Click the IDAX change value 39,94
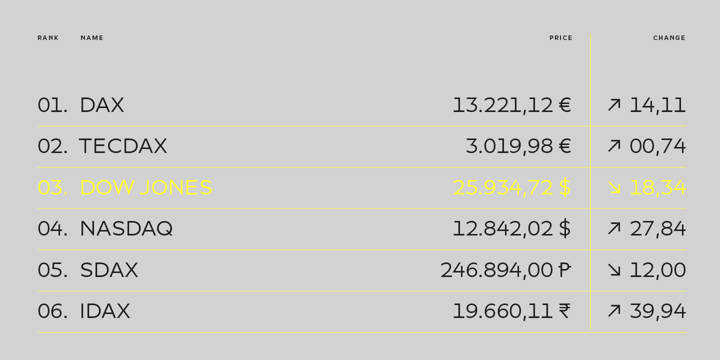This screenshot has width=720, height=360. (x=658, y=311)
